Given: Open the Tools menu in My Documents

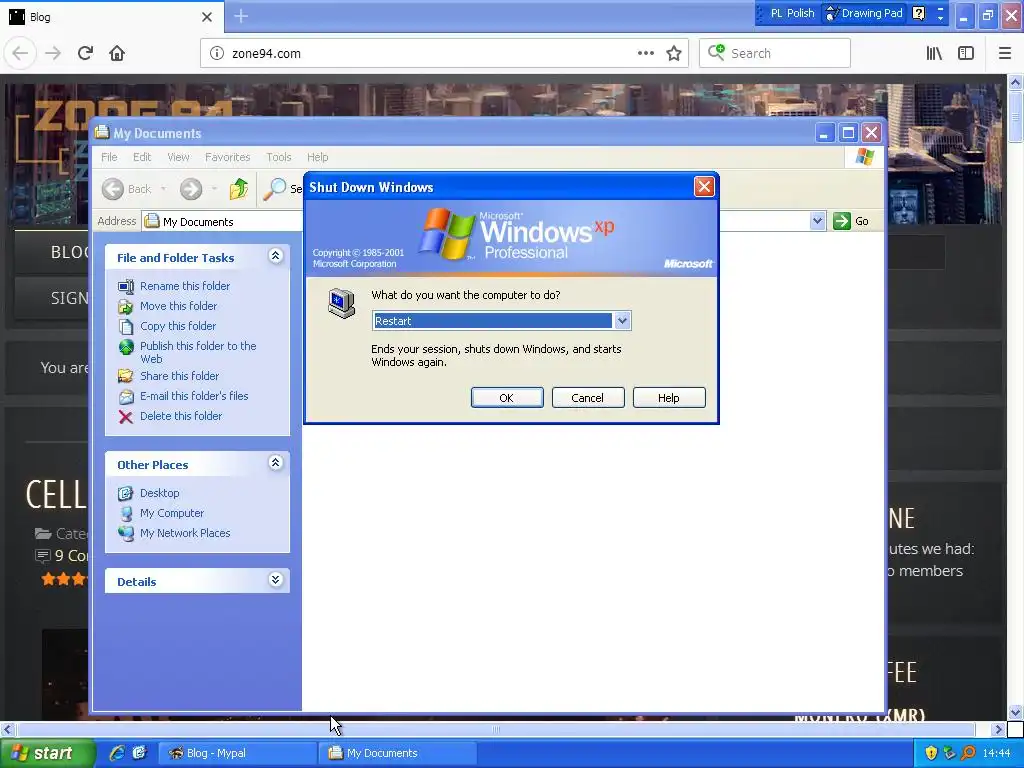Looking at the screenshot, I should (x=279, y=157).
